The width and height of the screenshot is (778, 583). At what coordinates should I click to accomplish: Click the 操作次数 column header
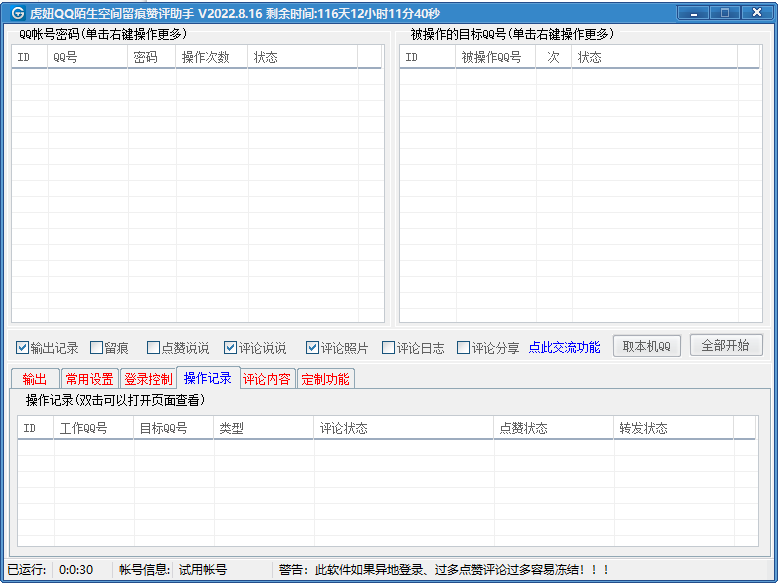[211, 57]
